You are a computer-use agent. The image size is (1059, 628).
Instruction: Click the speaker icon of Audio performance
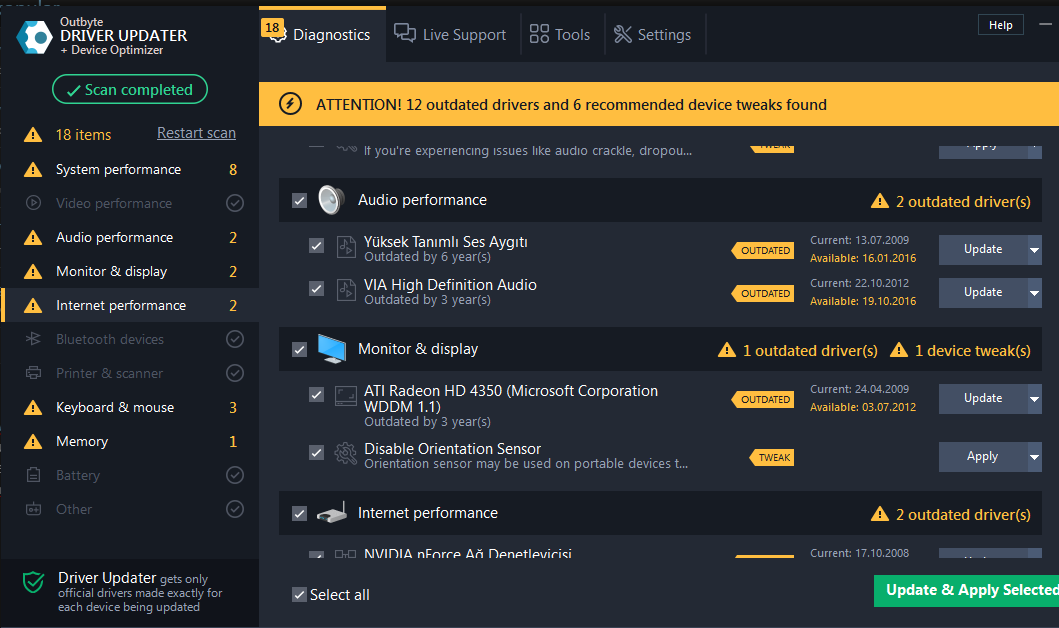pos(331,200)
